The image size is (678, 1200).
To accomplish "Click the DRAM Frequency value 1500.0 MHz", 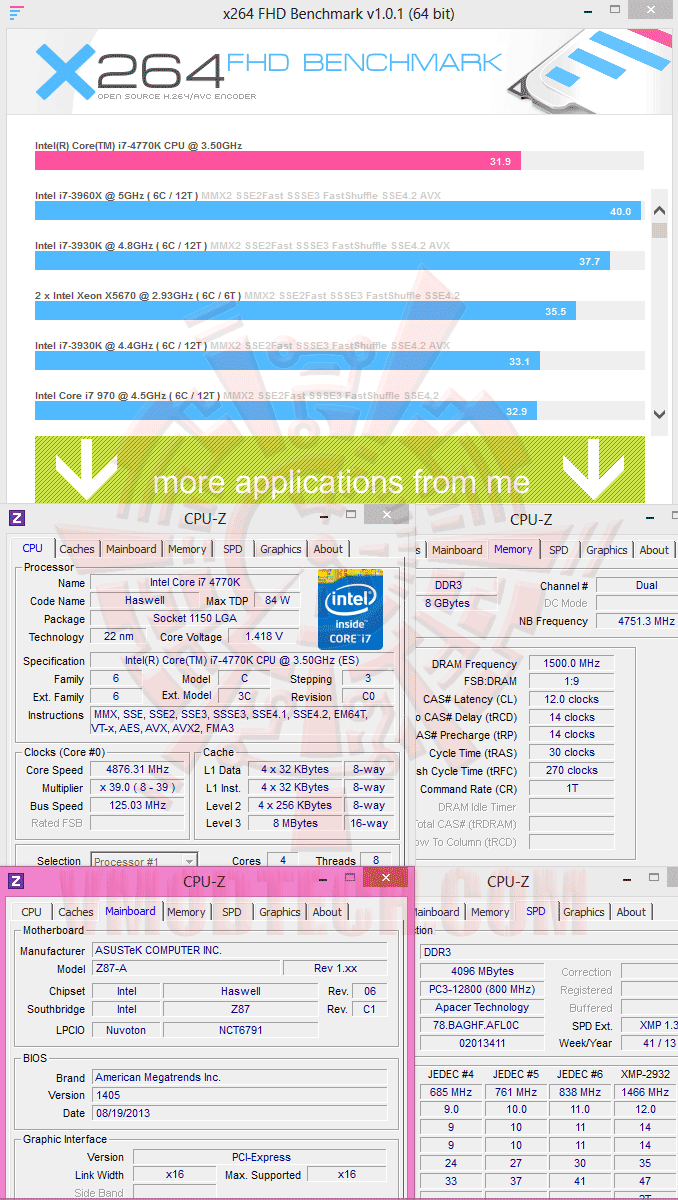I will coord(572,664).
